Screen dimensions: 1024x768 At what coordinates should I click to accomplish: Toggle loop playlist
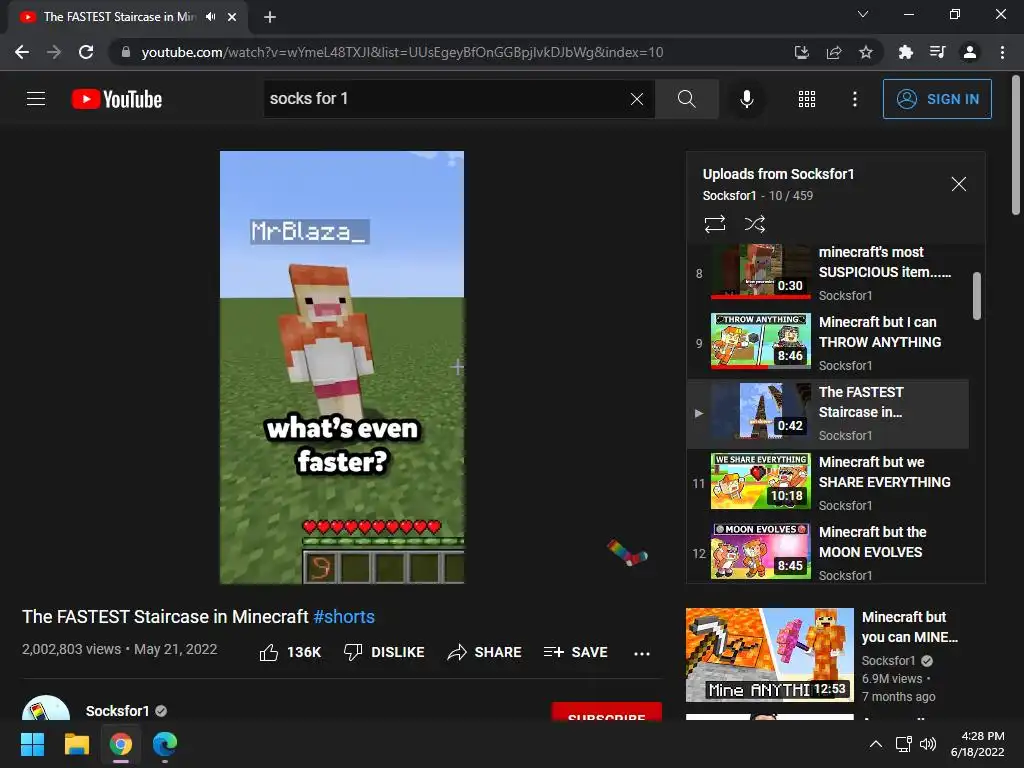coord(715,224)
